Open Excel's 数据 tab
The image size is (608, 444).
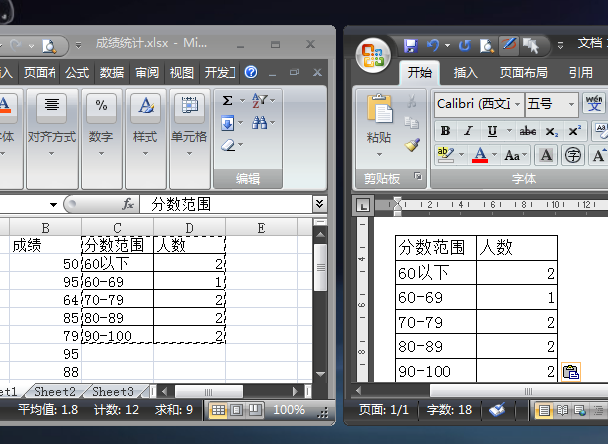coord(112,73)
